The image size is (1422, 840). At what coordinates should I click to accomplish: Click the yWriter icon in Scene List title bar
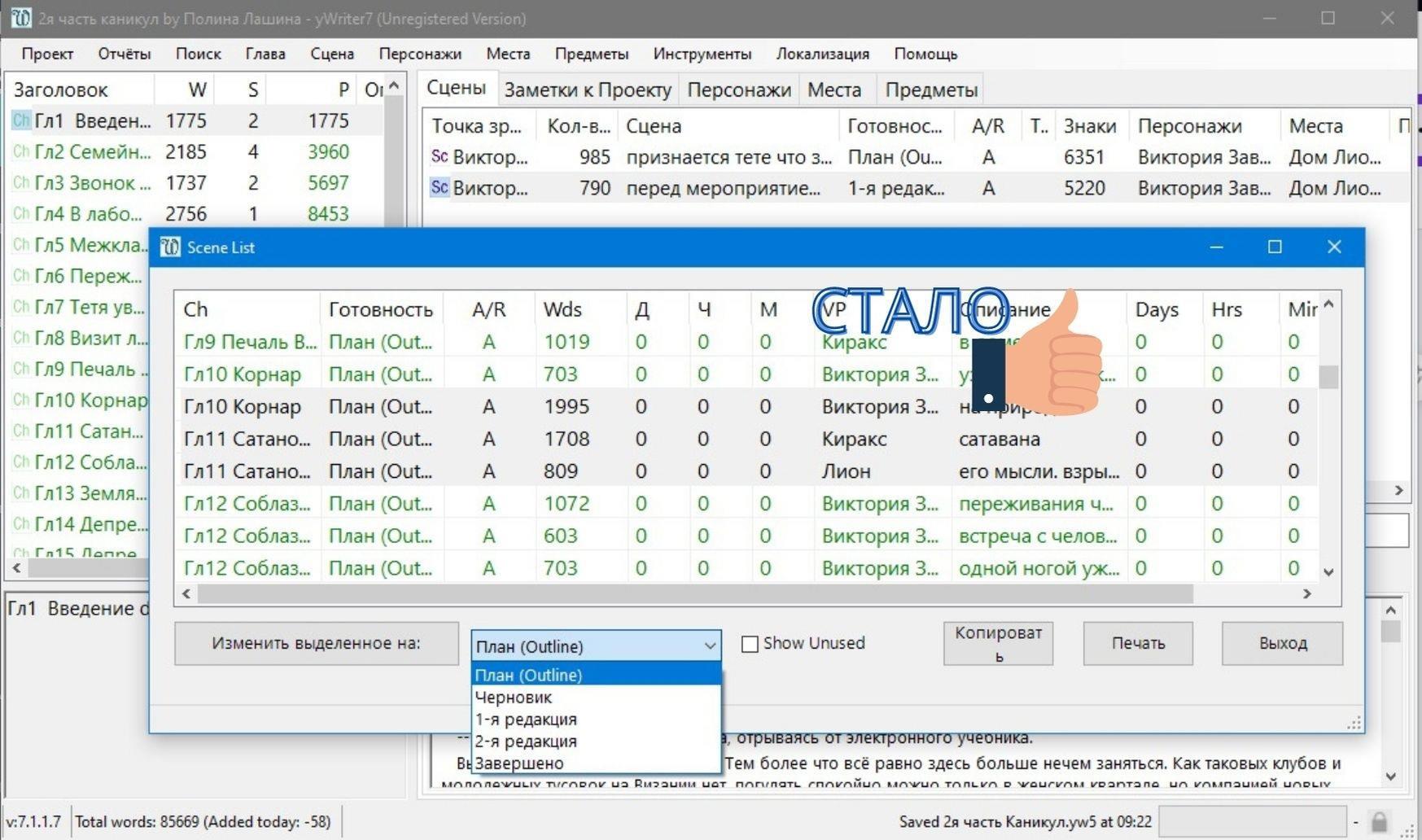tap(170, 247)
